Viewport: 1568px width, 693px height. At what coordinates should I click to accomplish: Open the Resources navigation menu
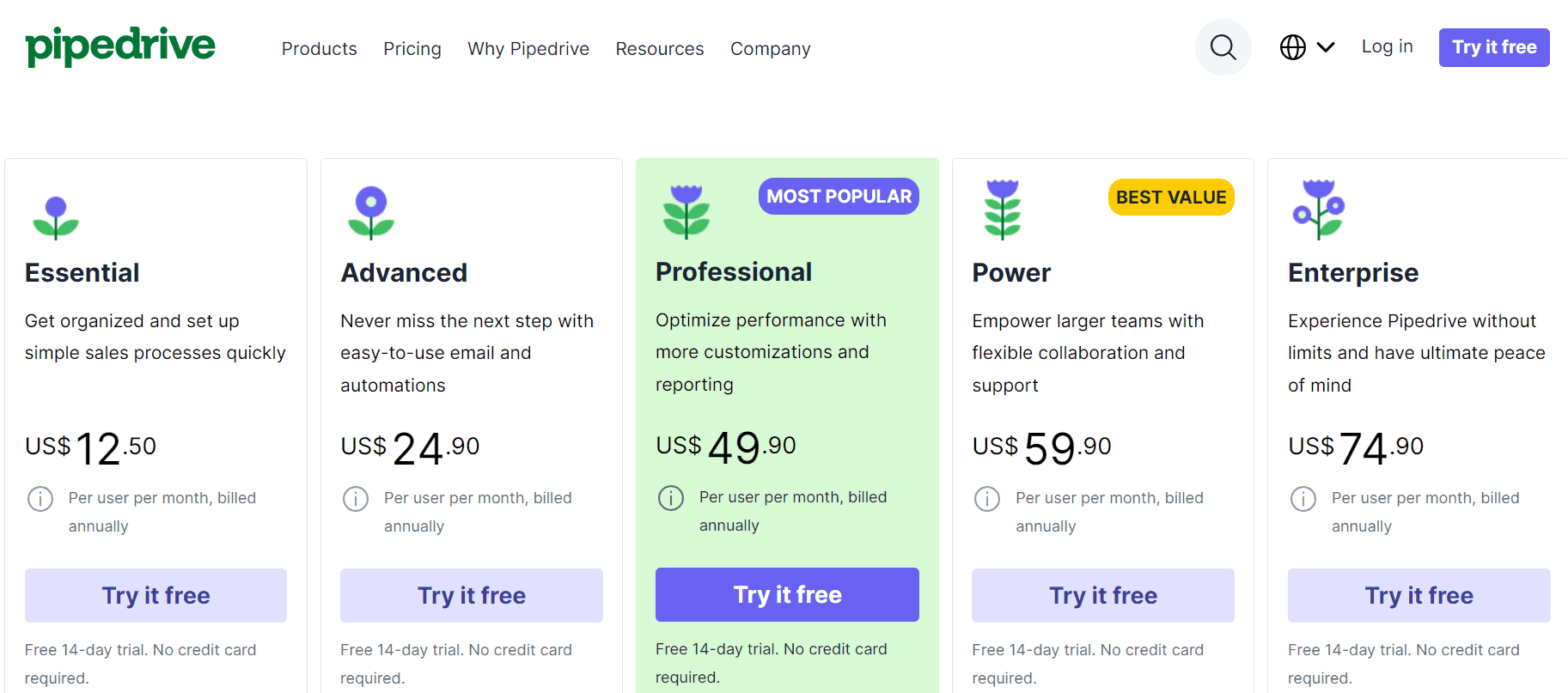[x=659, y=49]
